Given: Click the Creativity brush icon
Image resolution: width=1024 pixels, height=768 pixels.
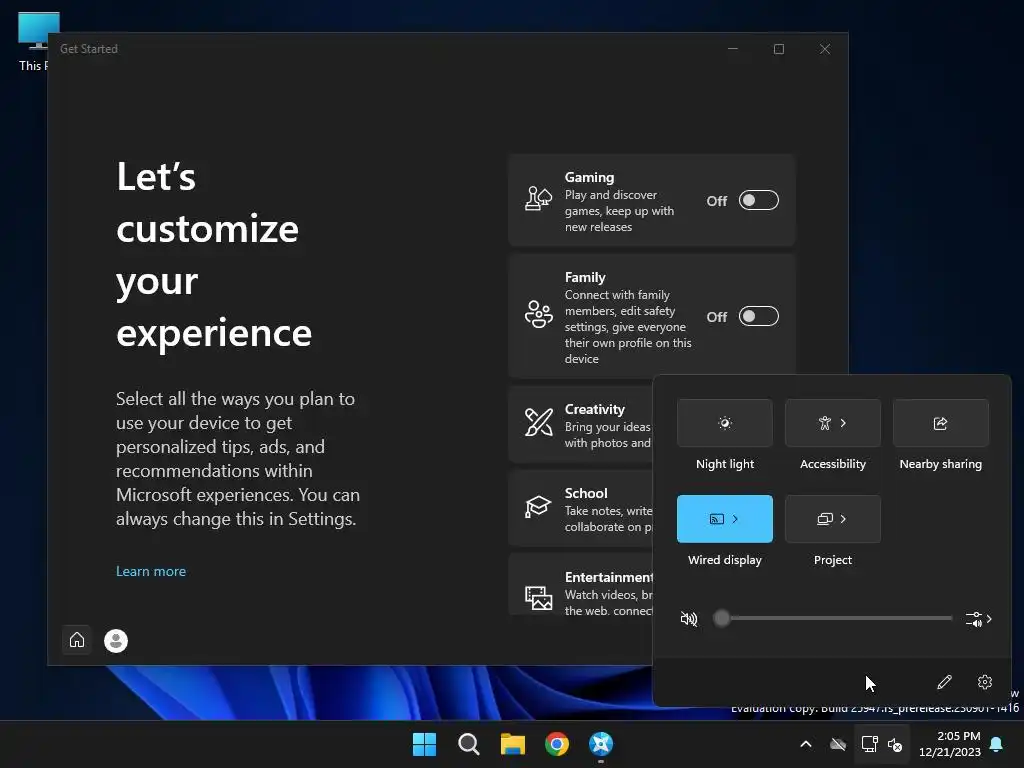Looking at the screenshot, I should [x=538, y=423].
